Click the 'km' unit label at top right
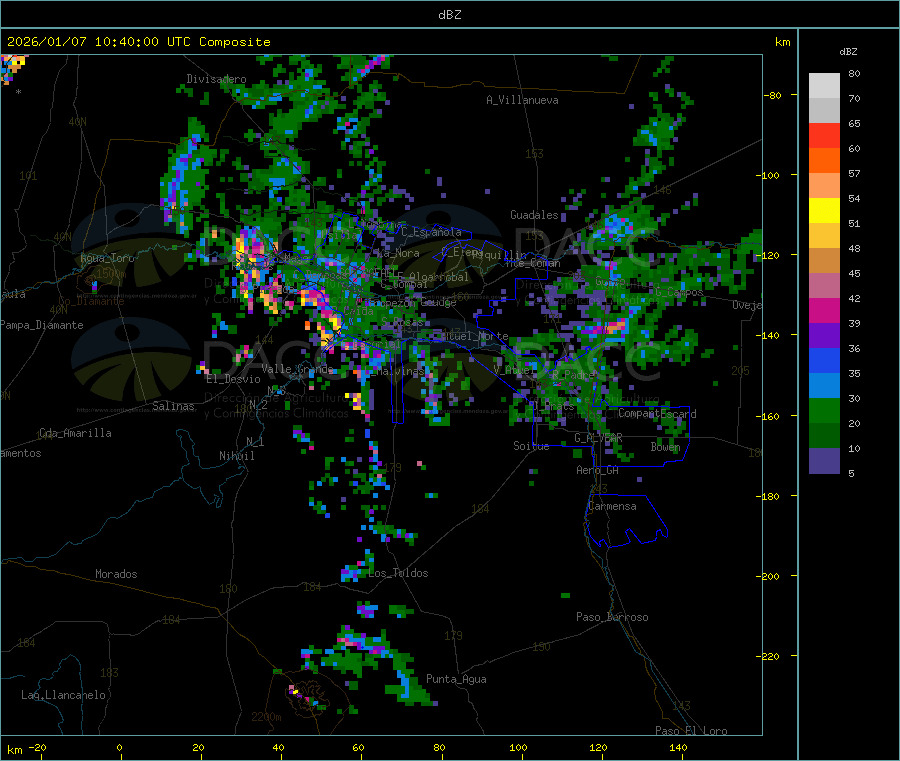This screenshot has width=900, height=761. [782, 42]
